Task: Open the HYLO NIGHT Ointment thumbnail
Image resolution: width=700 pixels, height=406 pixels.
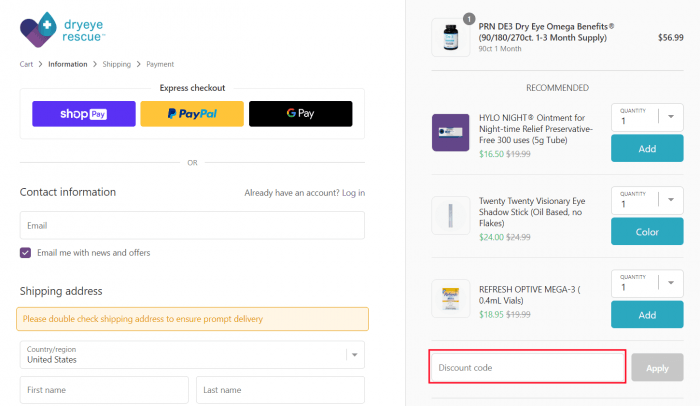Action: click(451, 133)
